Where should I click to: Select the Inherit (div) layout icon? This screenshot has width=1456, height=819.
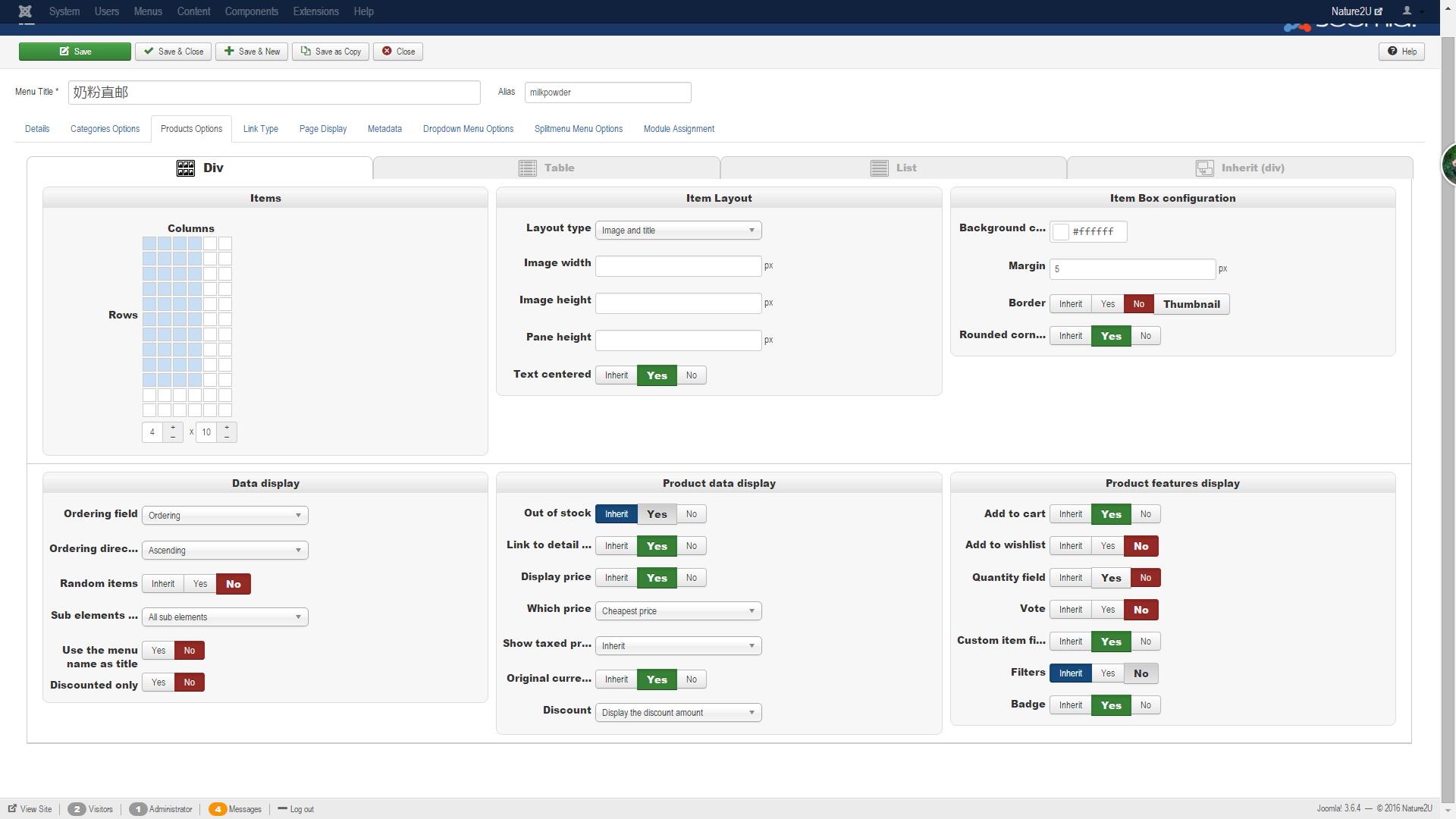pyautogui.click(x=1204, y=168)
